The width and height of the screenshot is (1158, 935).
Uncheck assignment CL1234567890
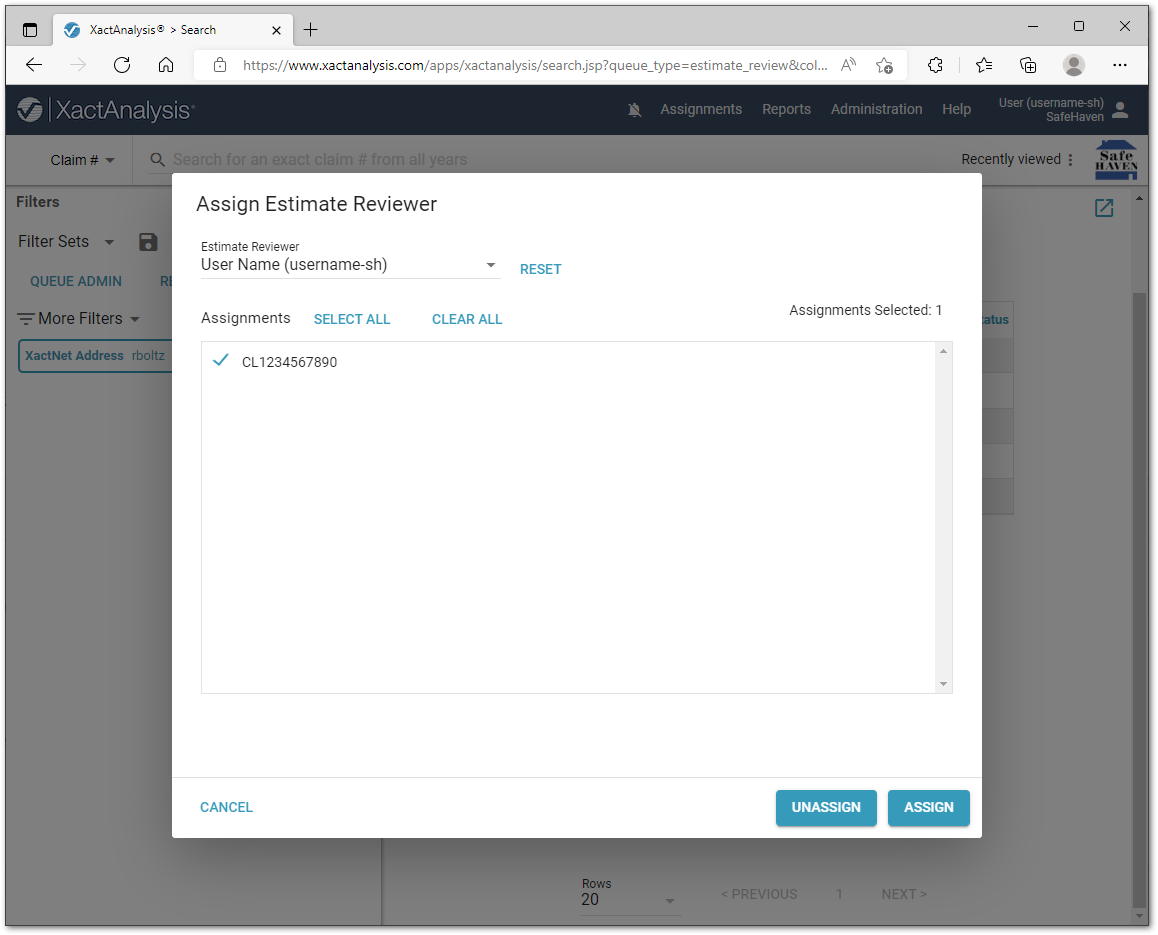coord(220,360)
